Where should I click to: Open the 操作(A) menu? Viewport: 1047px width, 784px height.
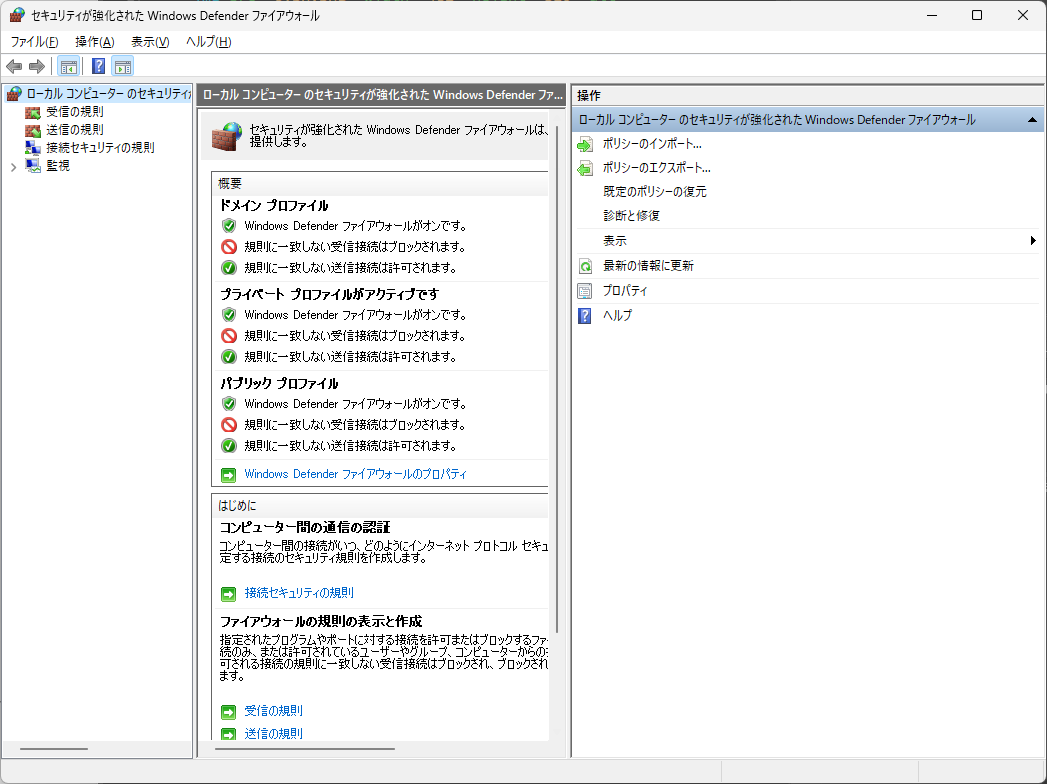(94, 41)
